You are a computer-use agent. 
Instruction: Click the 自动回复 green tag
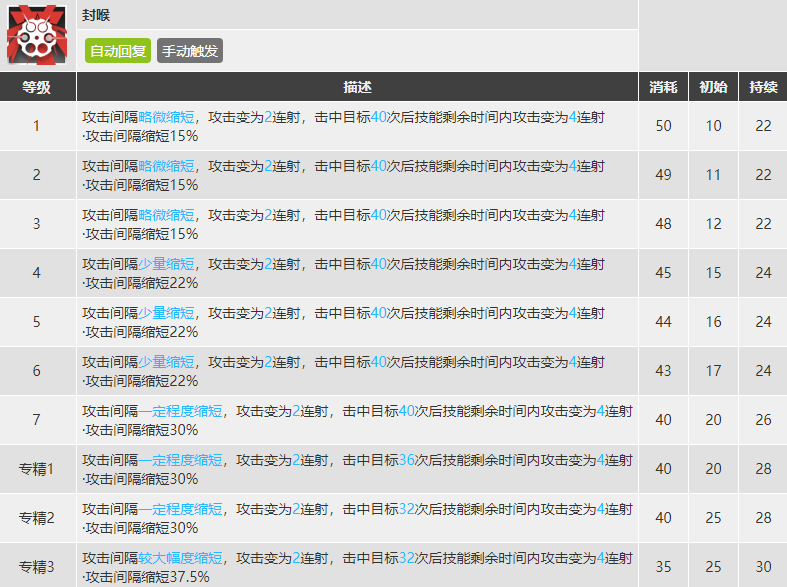click(118, 51)
